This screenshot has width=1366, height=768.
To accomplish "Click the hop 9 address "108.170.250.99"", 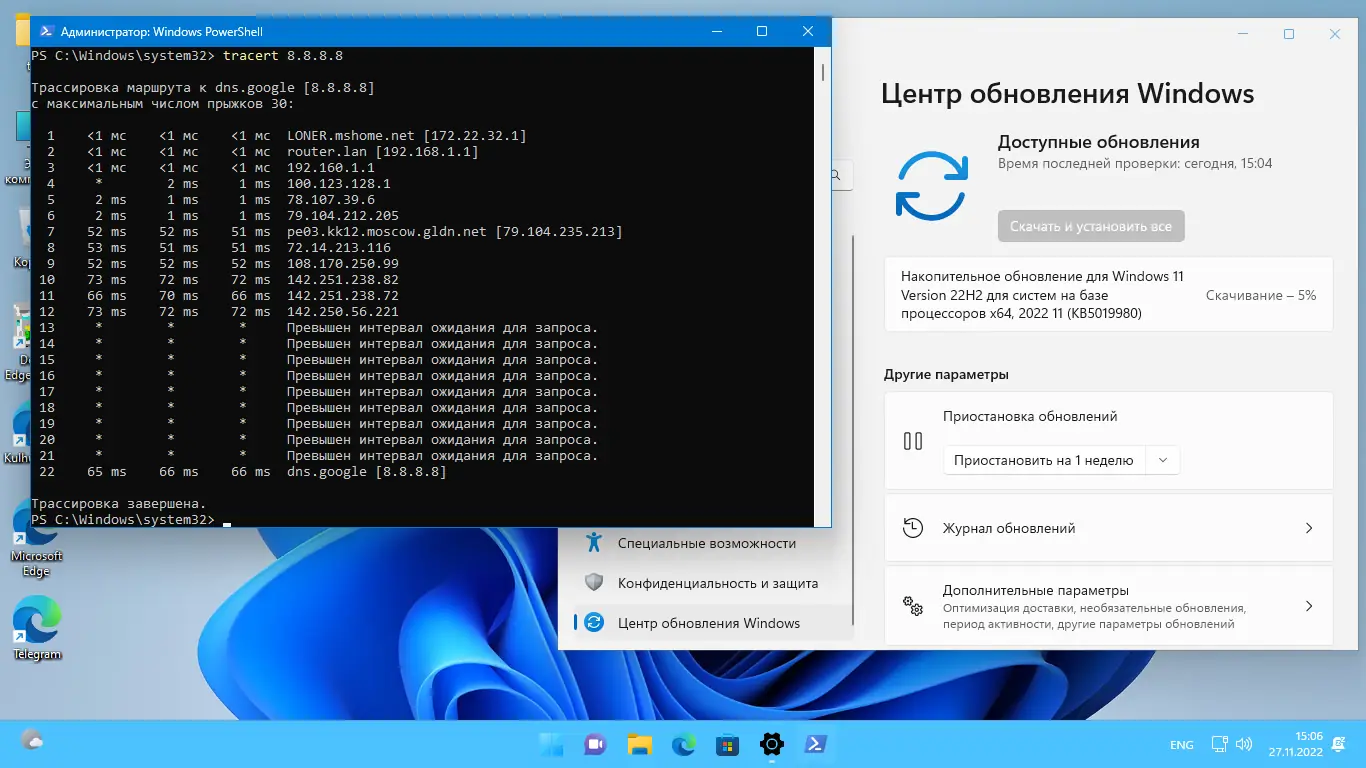I will pos(343,264).
